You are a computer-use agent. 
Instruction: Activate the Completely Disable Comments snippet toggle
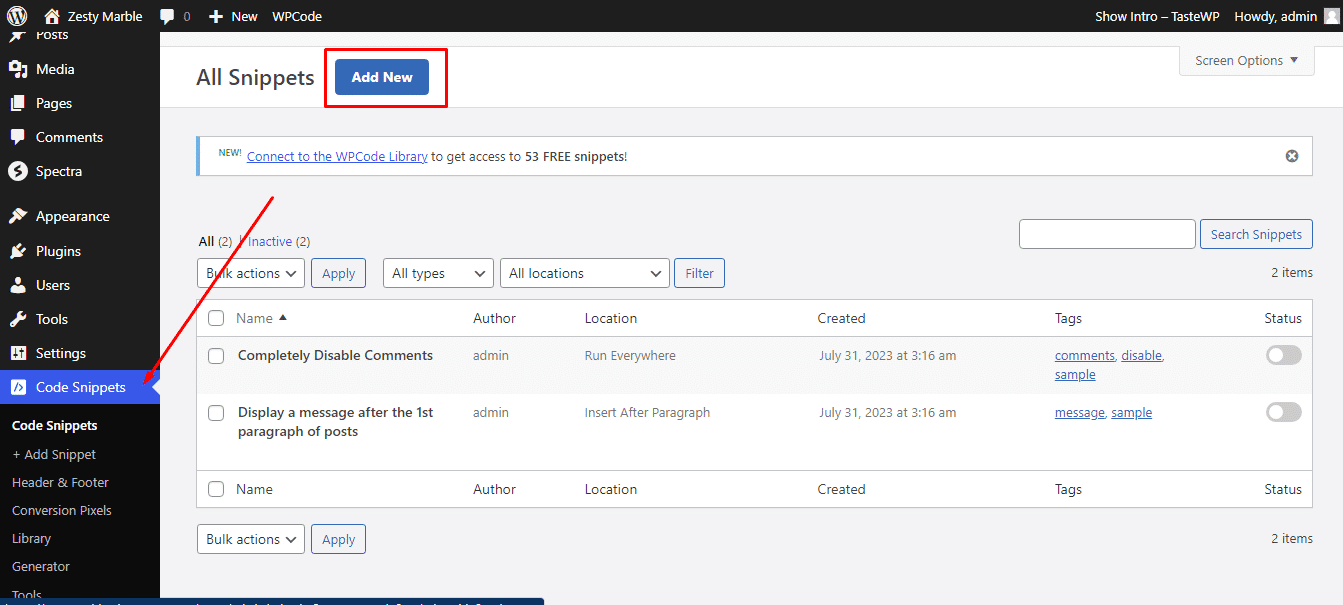(1284, 355)
